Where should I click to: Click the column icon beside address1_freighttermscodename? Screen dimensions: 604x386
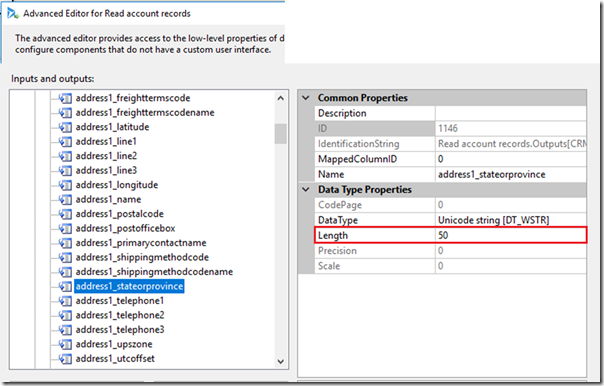pos(65,113)
